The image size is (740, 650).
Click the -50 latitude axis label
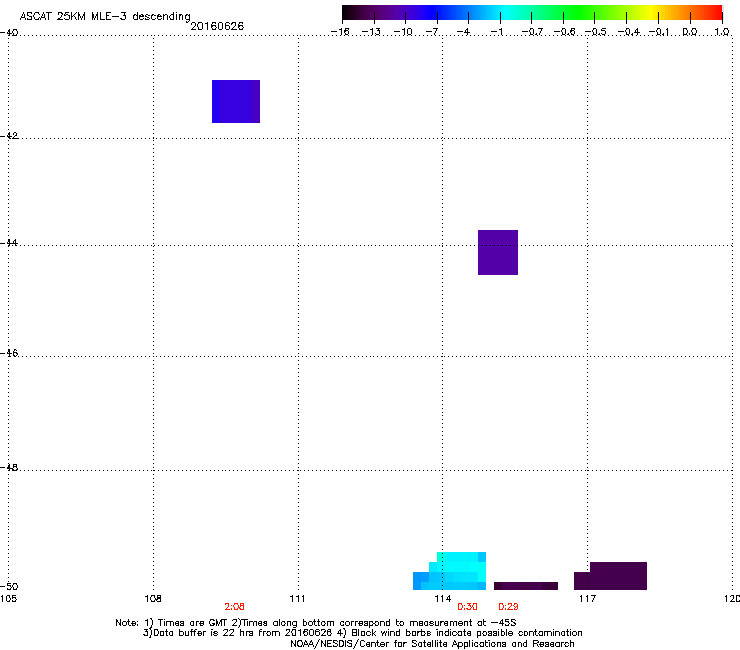(x=9, y=586)
